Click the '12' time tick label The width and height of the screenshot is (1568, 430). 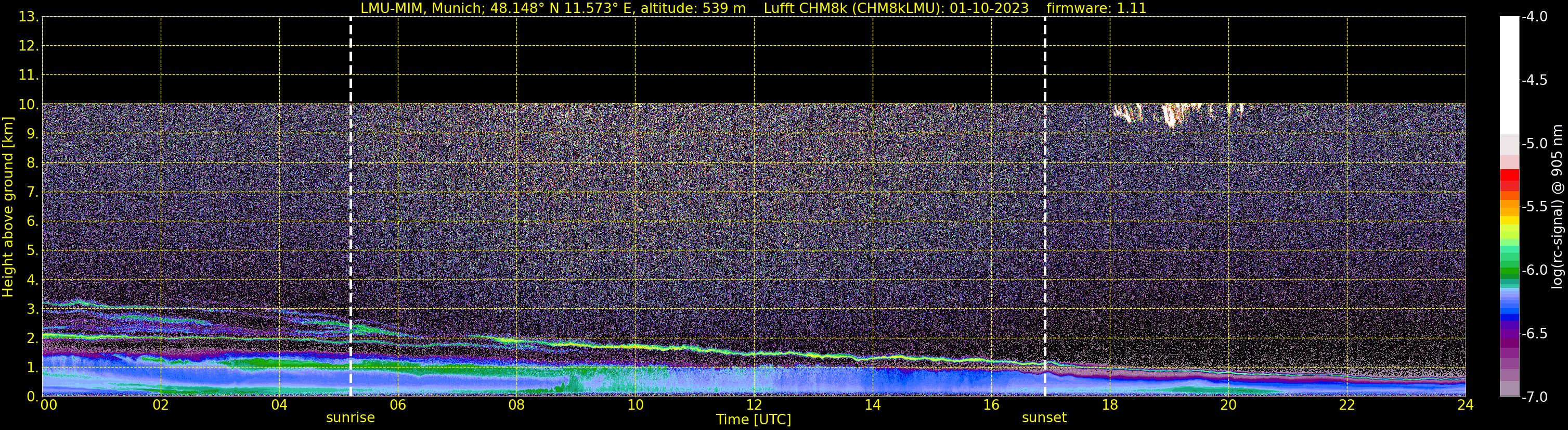tap(754, 405)
